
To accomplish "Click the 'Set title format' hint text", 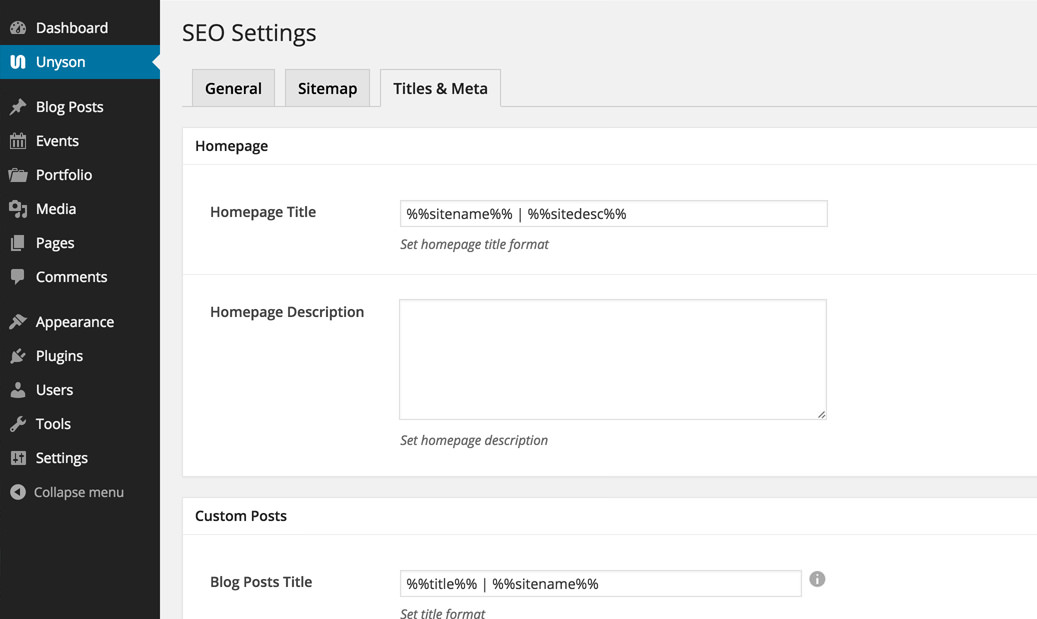I will 442,613.
